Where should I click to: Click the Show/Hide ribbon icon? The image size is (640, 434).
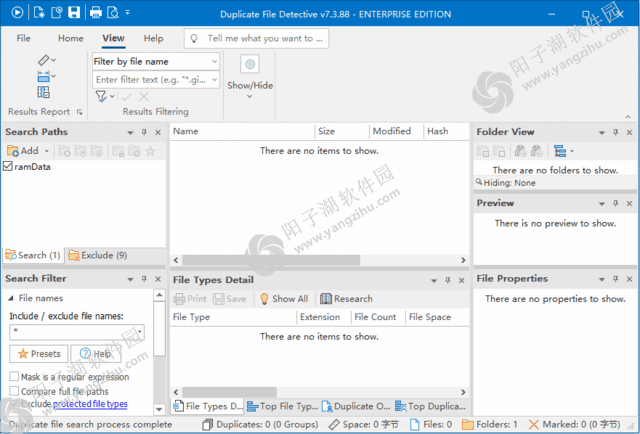(x=250, y=64)
